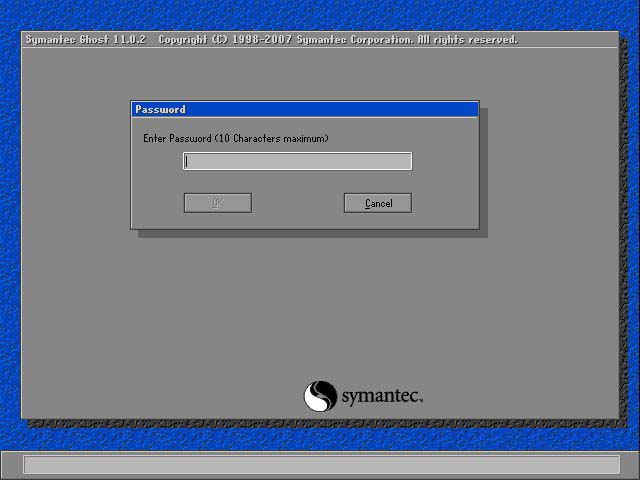Click the Symantec copyright notice text

[338, 40]
